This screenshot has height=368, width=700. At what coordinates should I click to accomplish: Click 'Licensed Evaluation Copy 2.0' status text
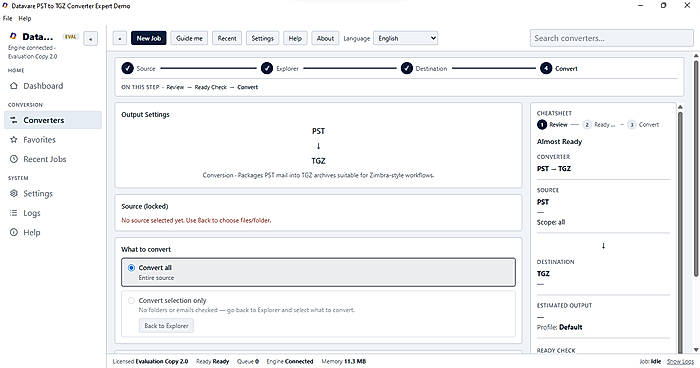[x=150, y=361]
